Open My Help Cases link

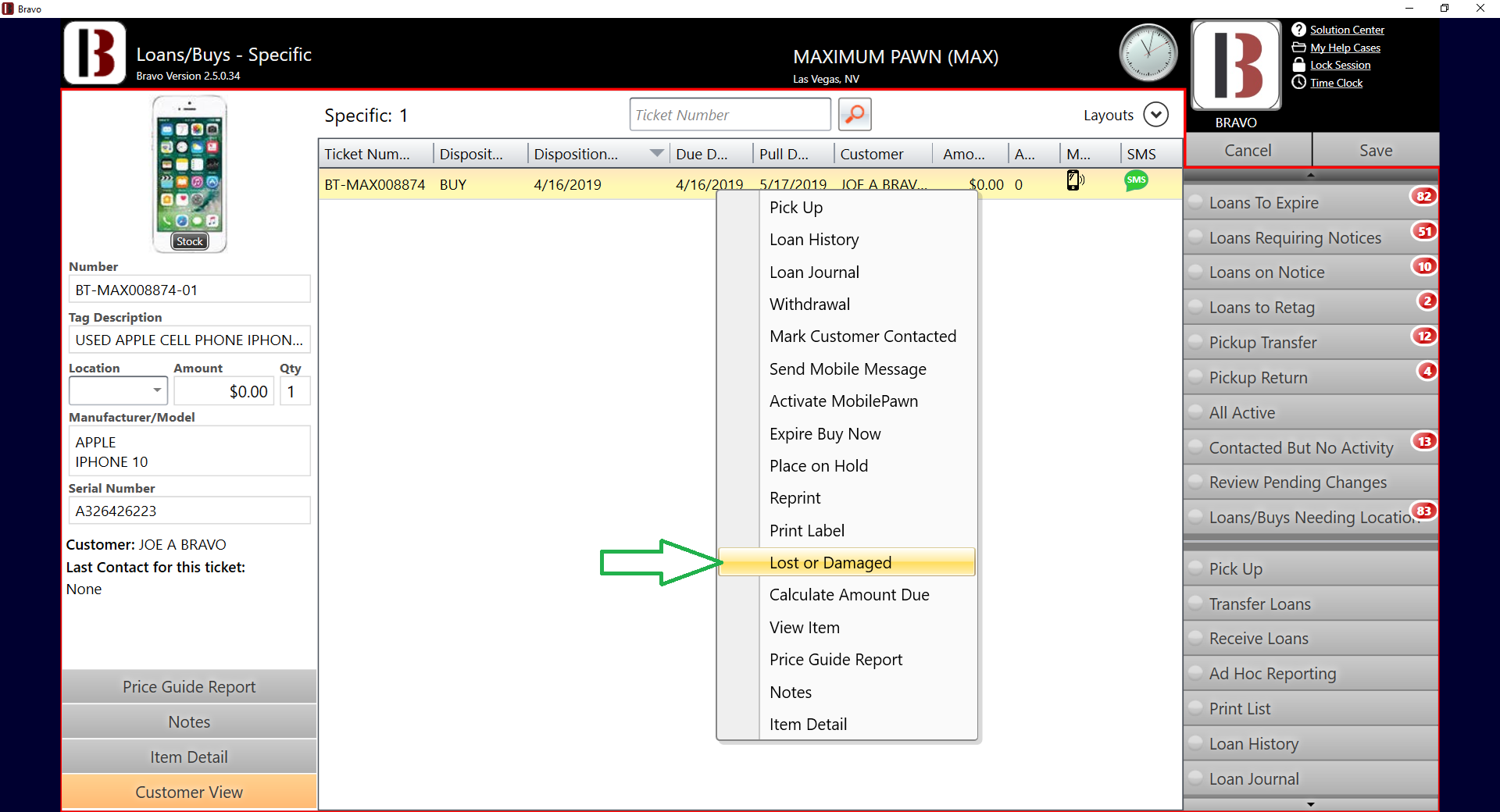coord(1345,48)
